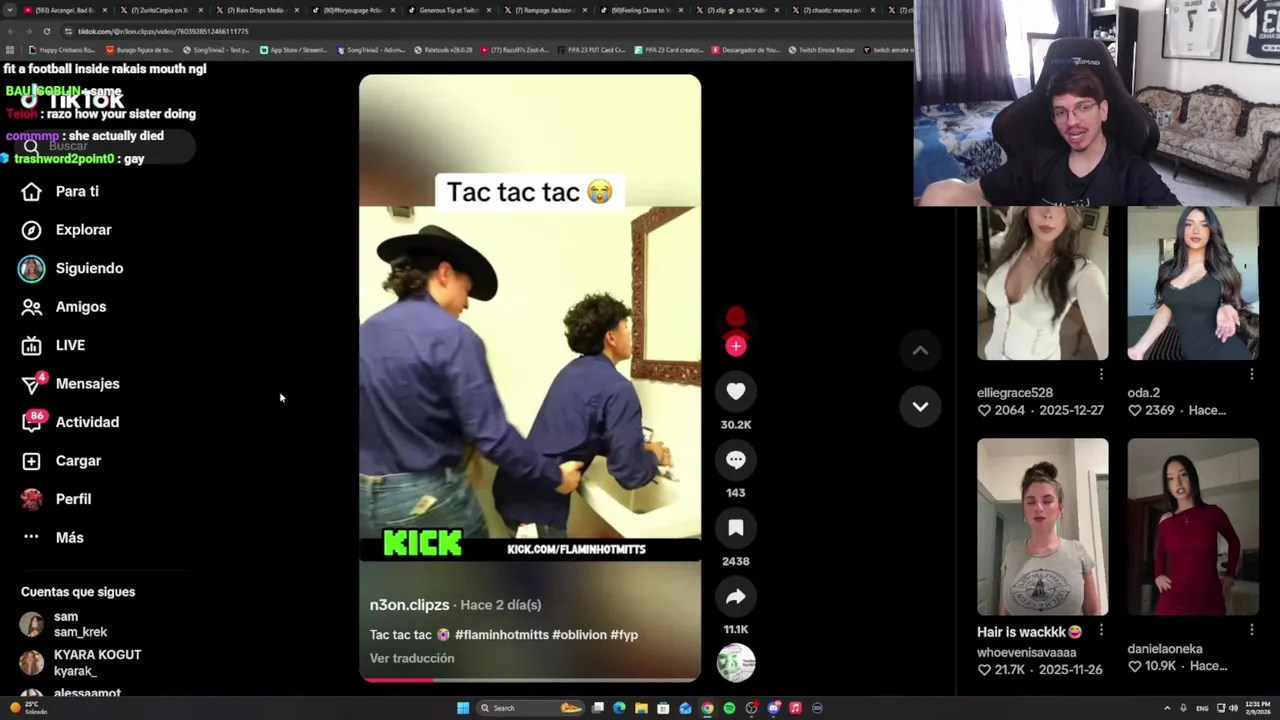This screenshot has height=720, width=1280.
Task: Open options for Hair is wackkk video
Action: tap(1101, 630)
